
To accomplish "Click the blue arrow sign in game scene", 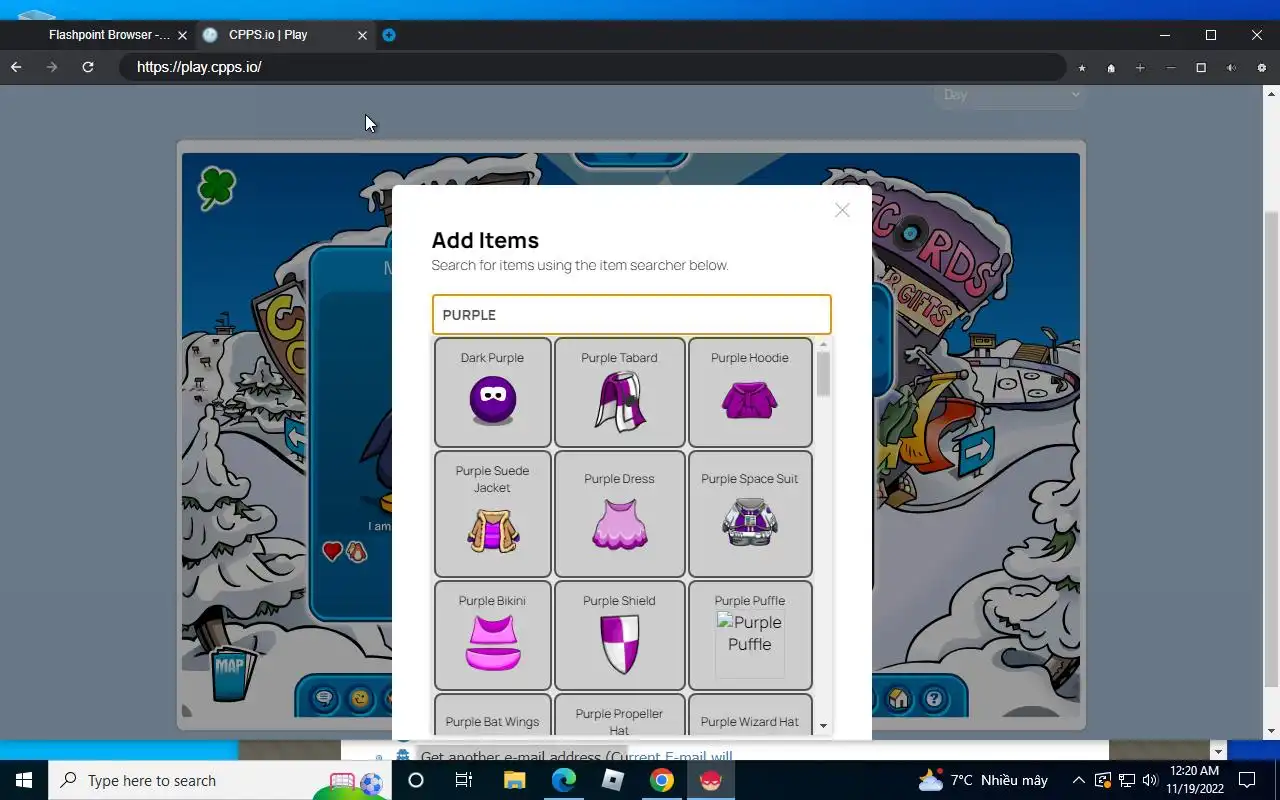I will [976, 452].
